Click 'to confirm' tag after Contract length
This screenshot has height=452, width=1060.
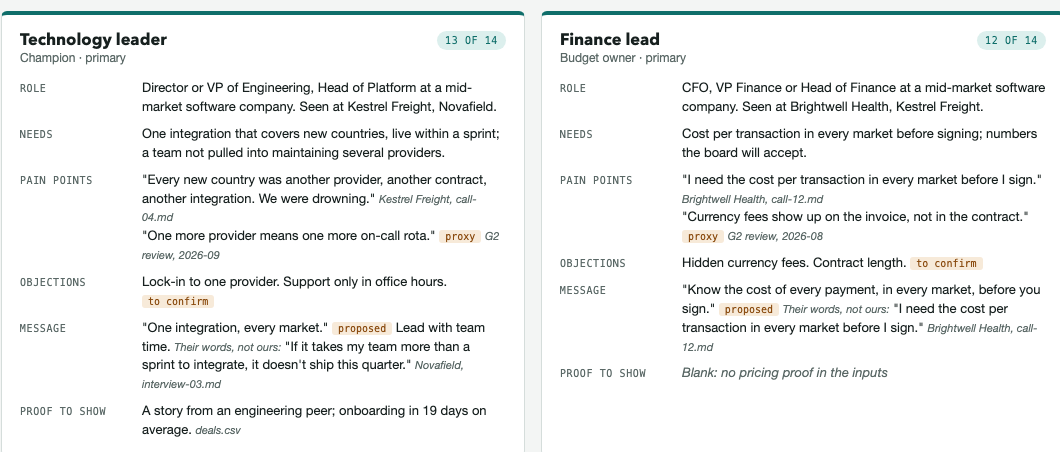pyautogui.click(x=946, y=263)
